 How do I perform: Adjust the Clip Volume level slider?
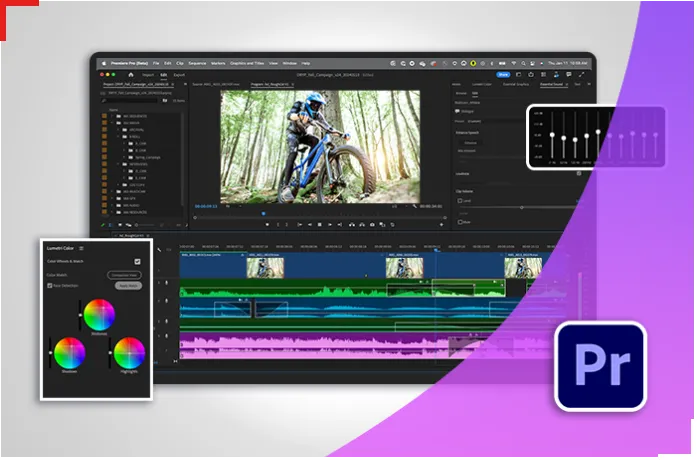click(x=522, y=208)
